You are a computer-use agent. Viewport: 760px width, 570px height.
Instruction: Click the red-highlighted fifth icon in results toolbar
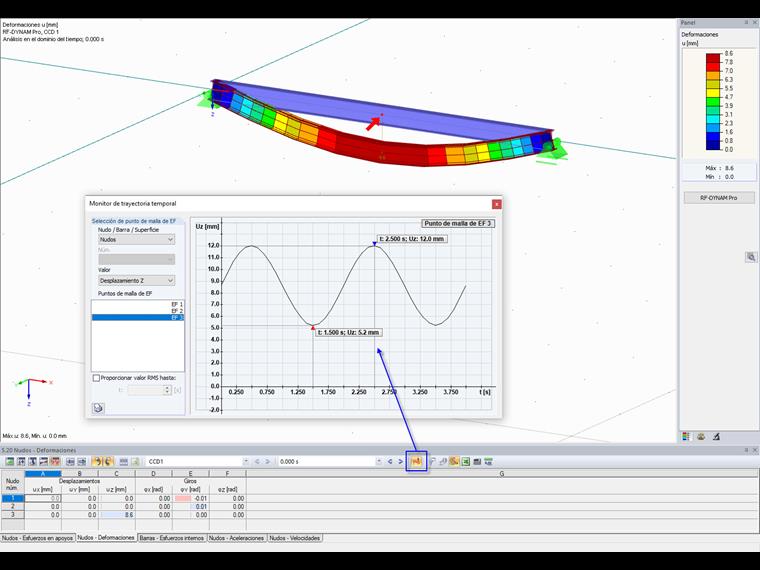point(55,461)
